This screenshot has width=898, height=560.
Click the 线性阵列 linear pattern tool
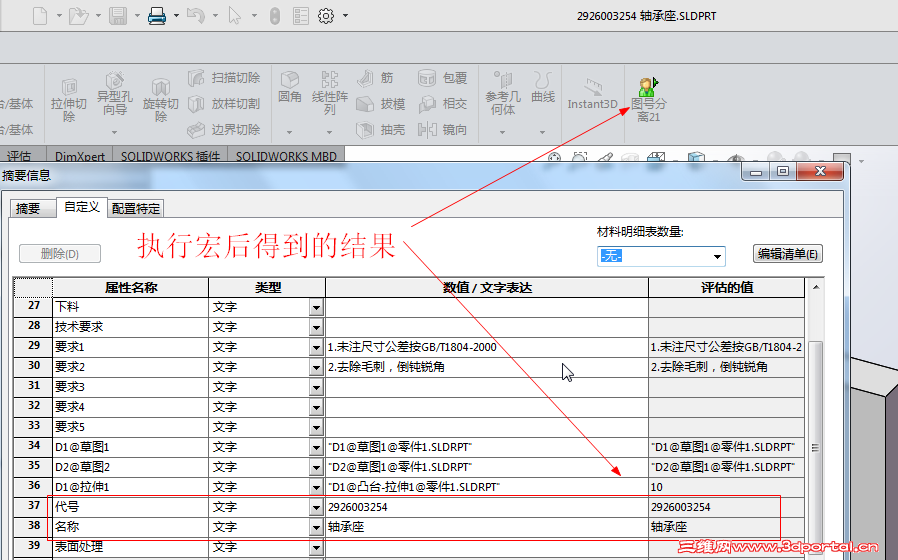tap(329, 93)
